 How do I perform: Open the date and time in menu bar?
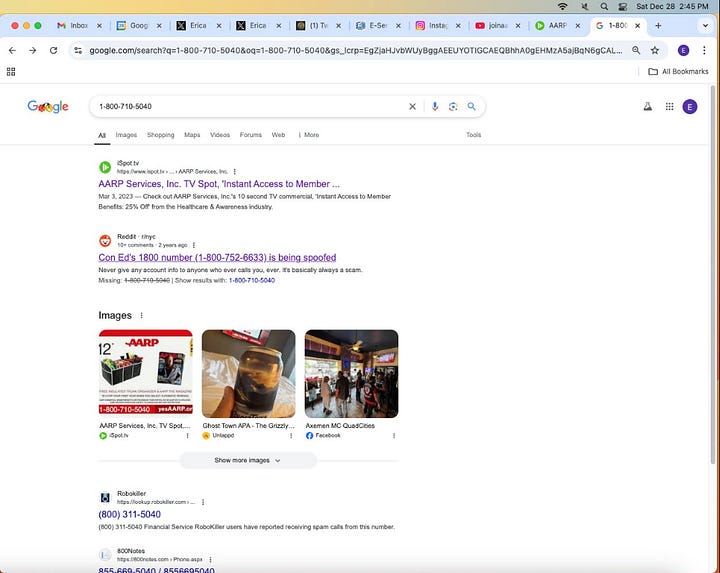(672, 6)
